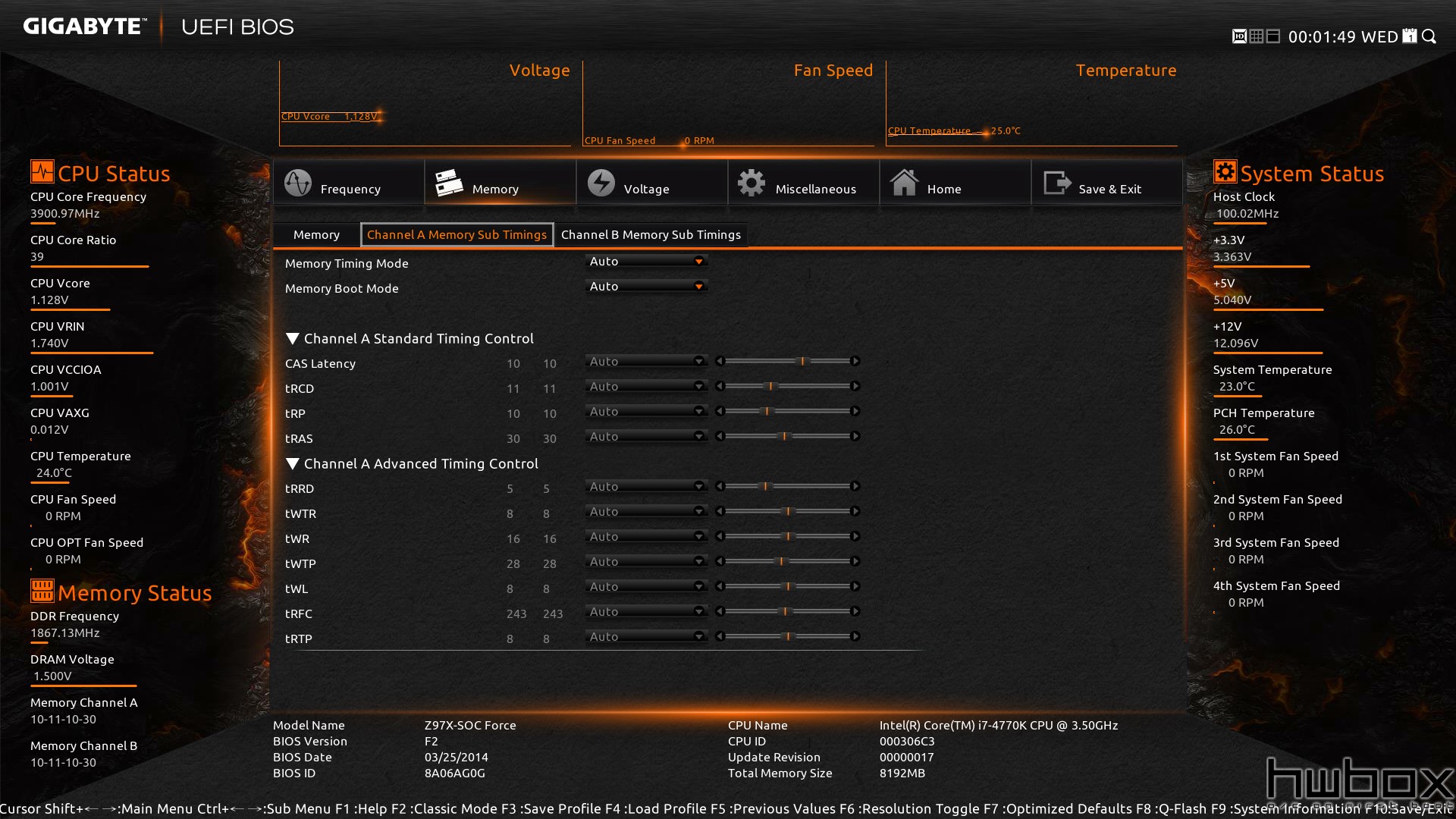This screenshot has height=819, width=1456.
Task: Select Channel A Memory Sub Timings tab
Action: 457,234
